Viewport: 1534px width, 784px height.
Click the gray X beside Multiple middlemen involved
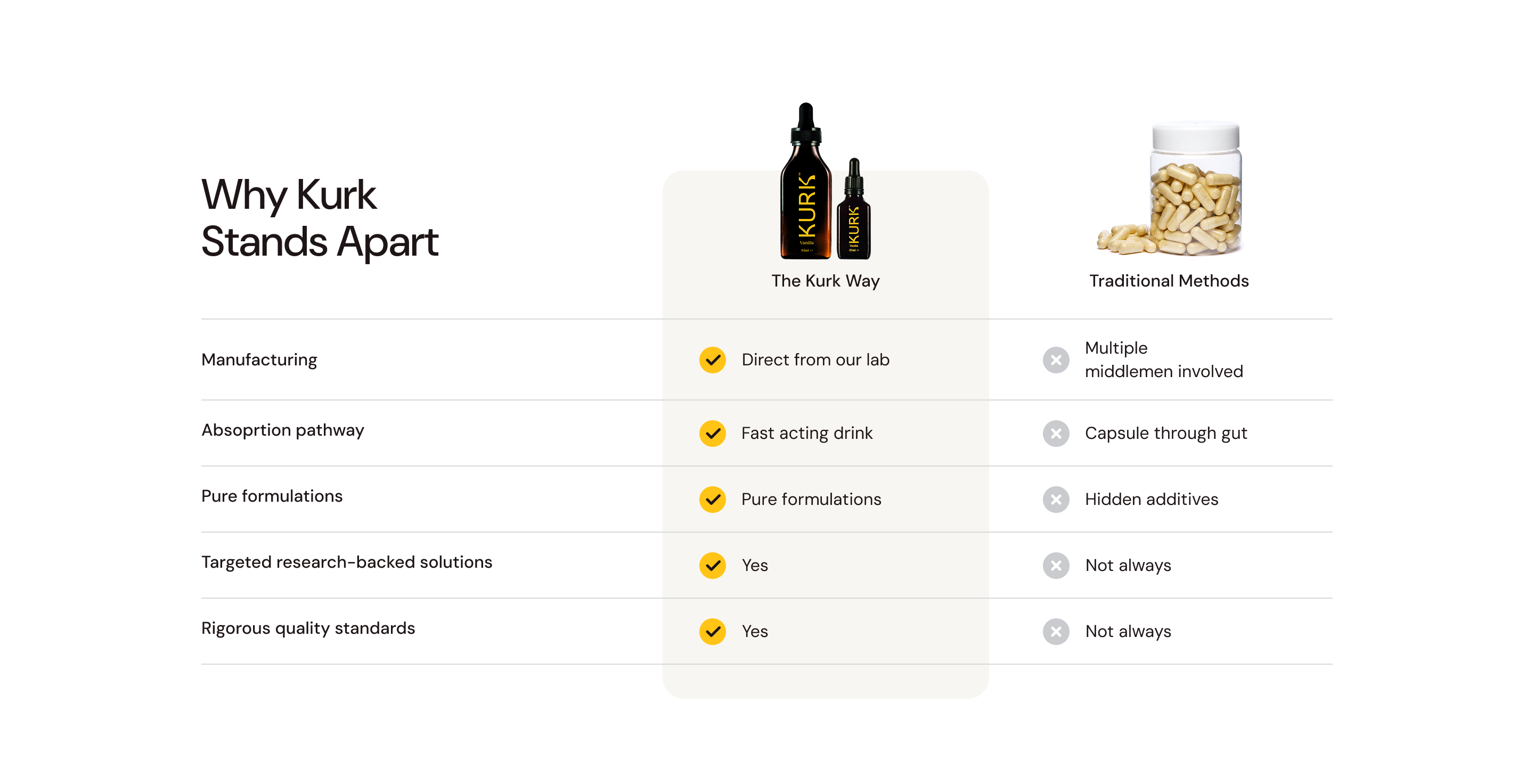[1056, 360]
